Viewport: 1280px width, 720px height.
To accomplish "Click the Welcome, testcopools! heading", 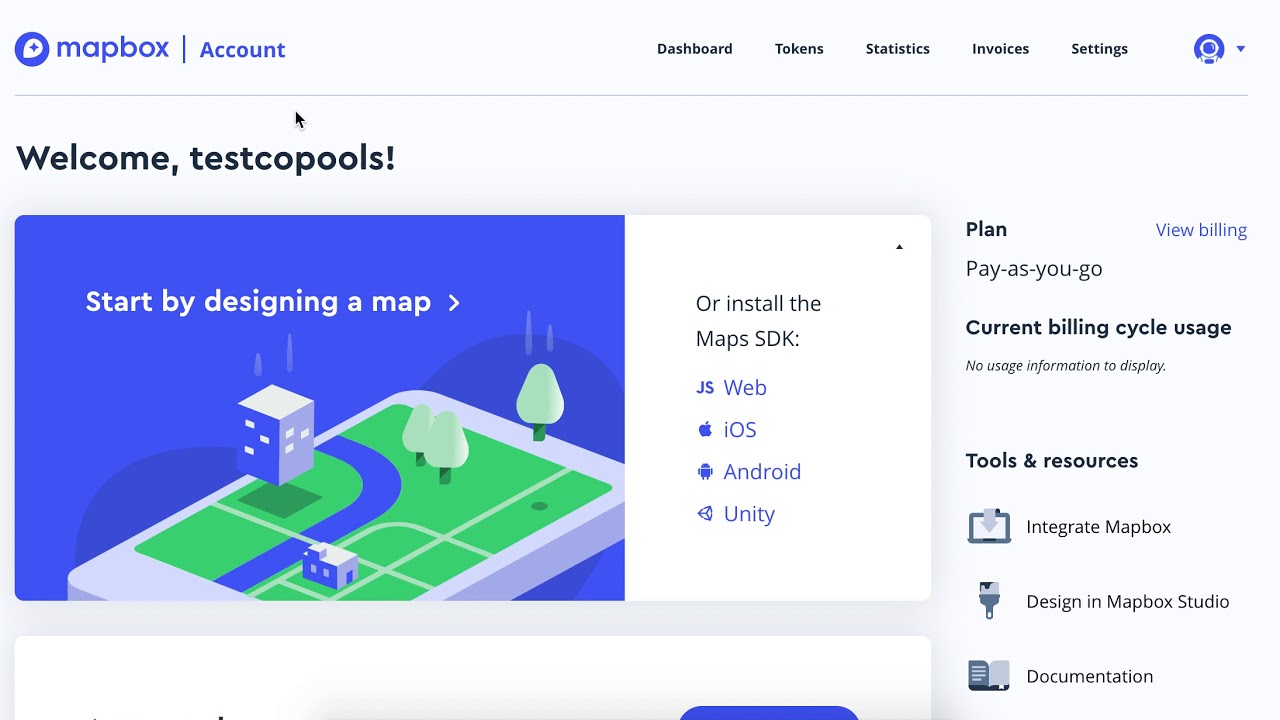I will coord(205,158).
